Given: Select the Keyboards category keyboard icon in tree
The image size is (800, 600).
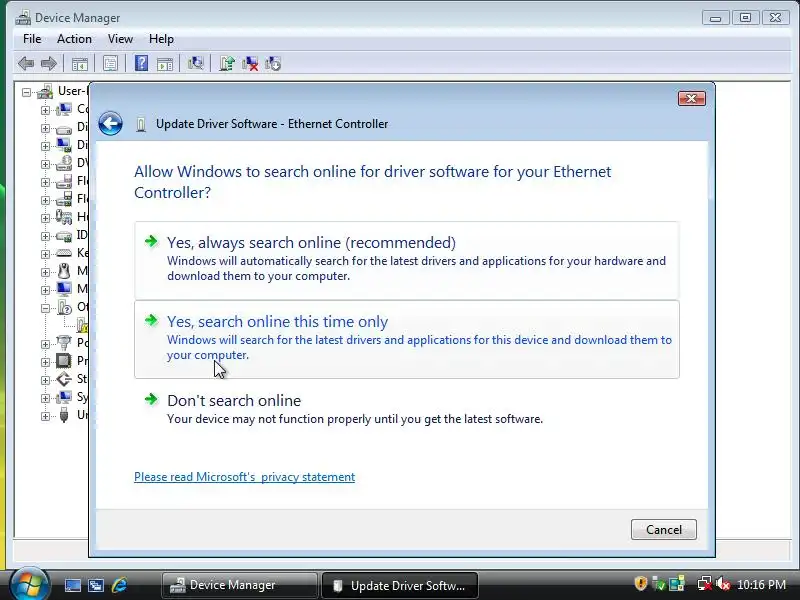Looking at the screenshot, I should (x=64, y=253).
